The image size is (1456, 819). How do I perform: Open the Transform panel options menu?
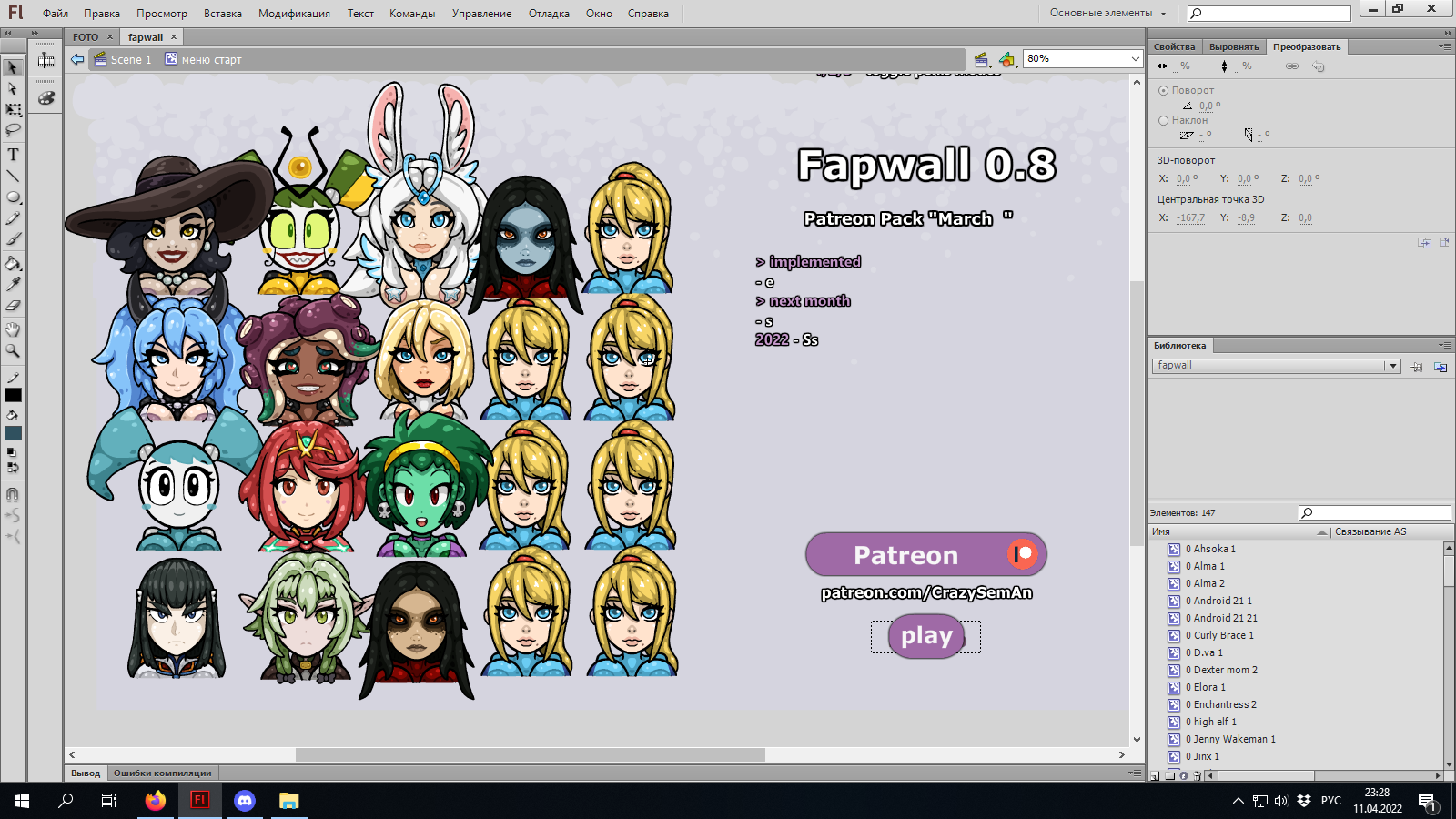[1445, 46]
